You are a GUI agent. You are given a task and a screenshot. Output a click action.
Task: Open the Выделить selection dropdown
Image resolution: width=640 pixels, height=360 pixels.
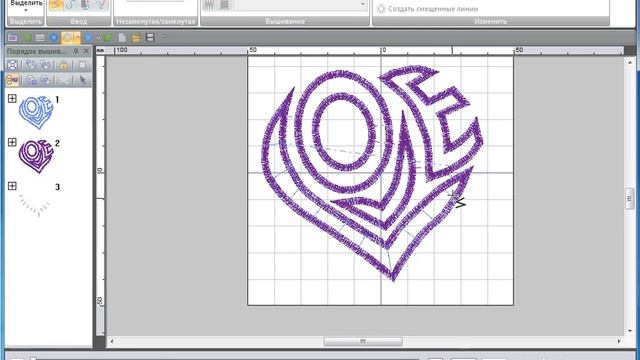[x=26, y=6]
